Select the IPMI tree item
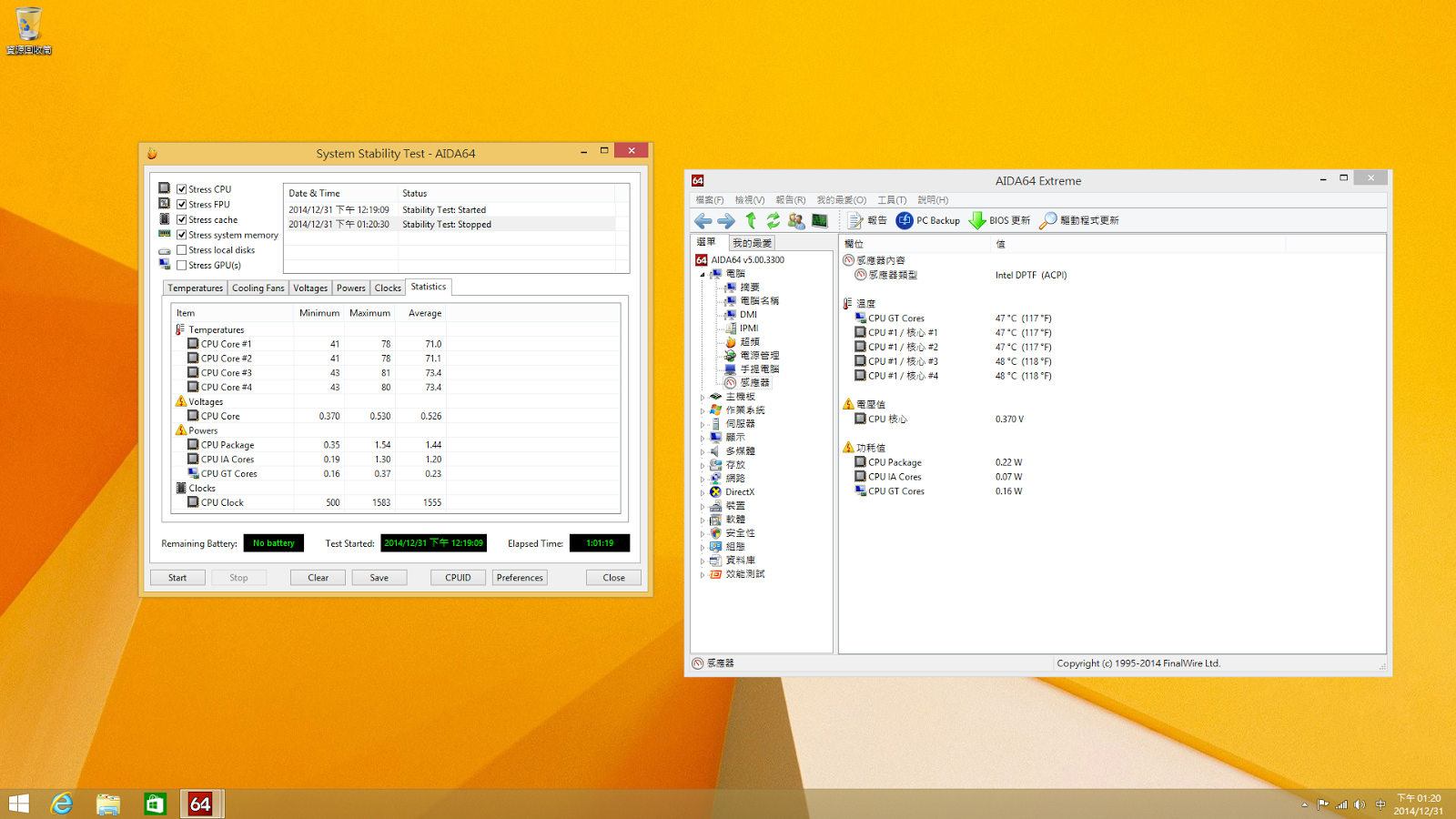1456x819 pixels. pos(749,329)
